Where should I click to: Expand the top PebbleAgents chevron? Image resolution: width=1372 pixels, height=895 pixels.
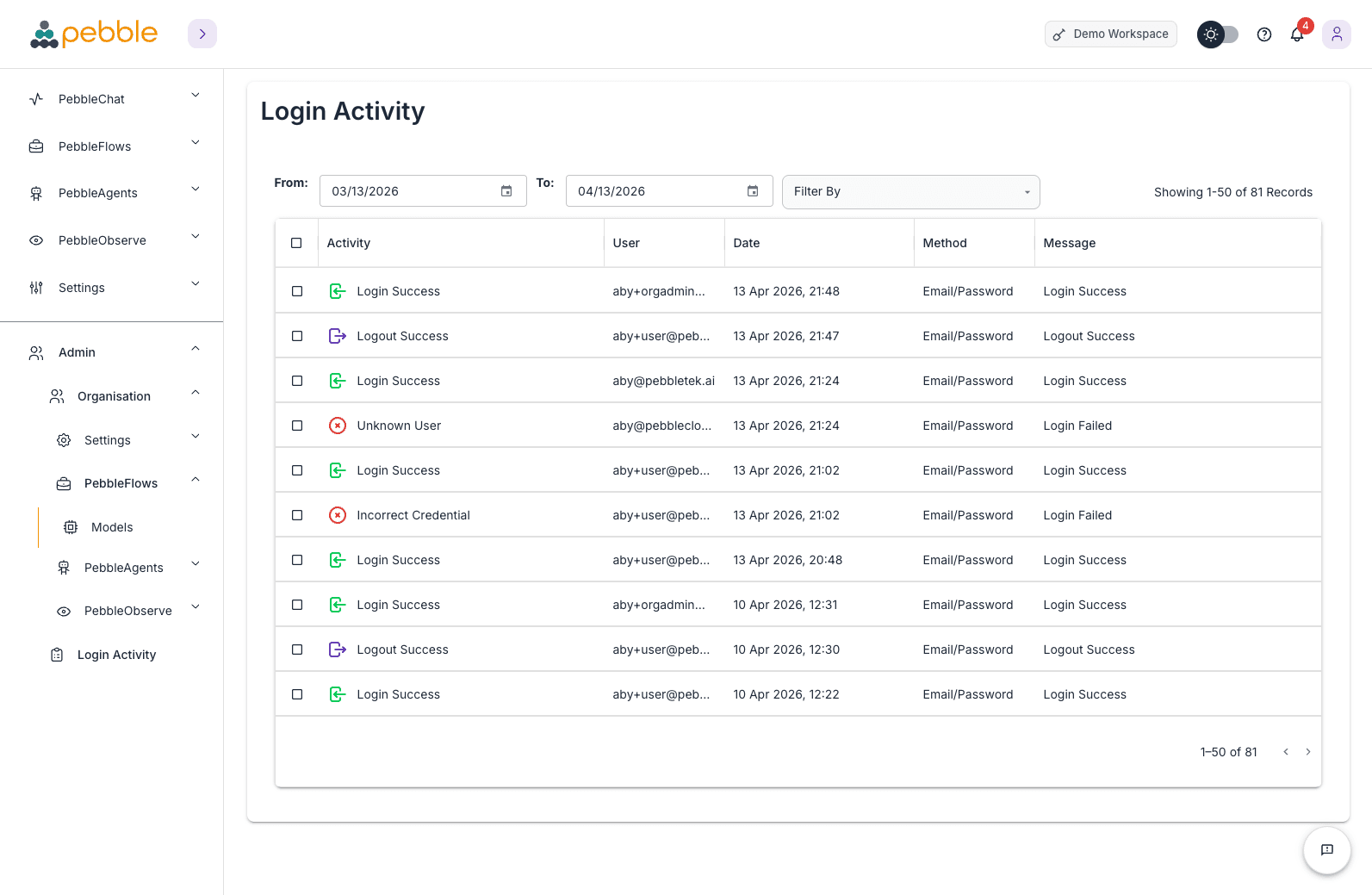196,190
